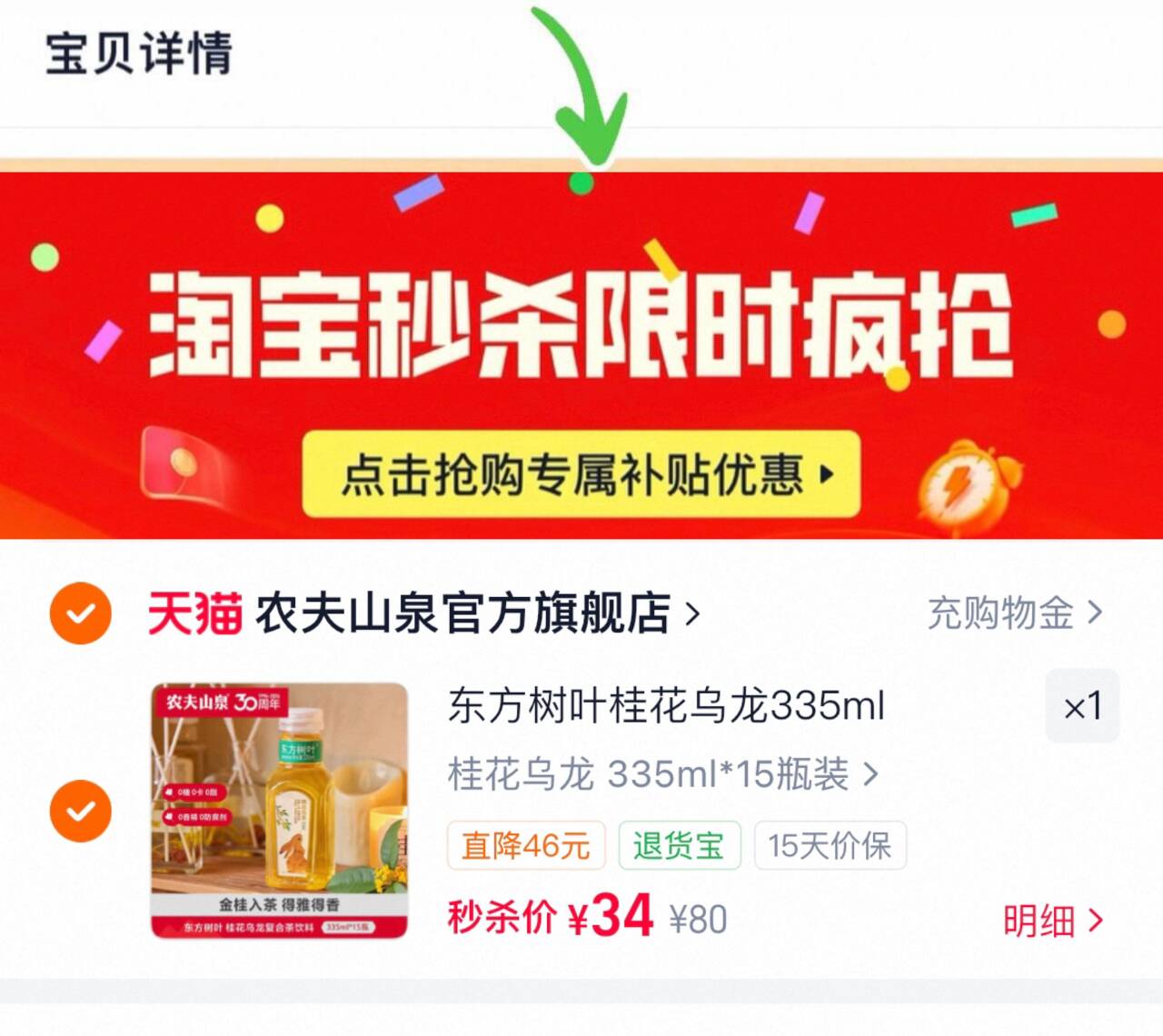Tap the ¥34 flash sale price
The image size is (1163, 1036).
pos(611,916)
